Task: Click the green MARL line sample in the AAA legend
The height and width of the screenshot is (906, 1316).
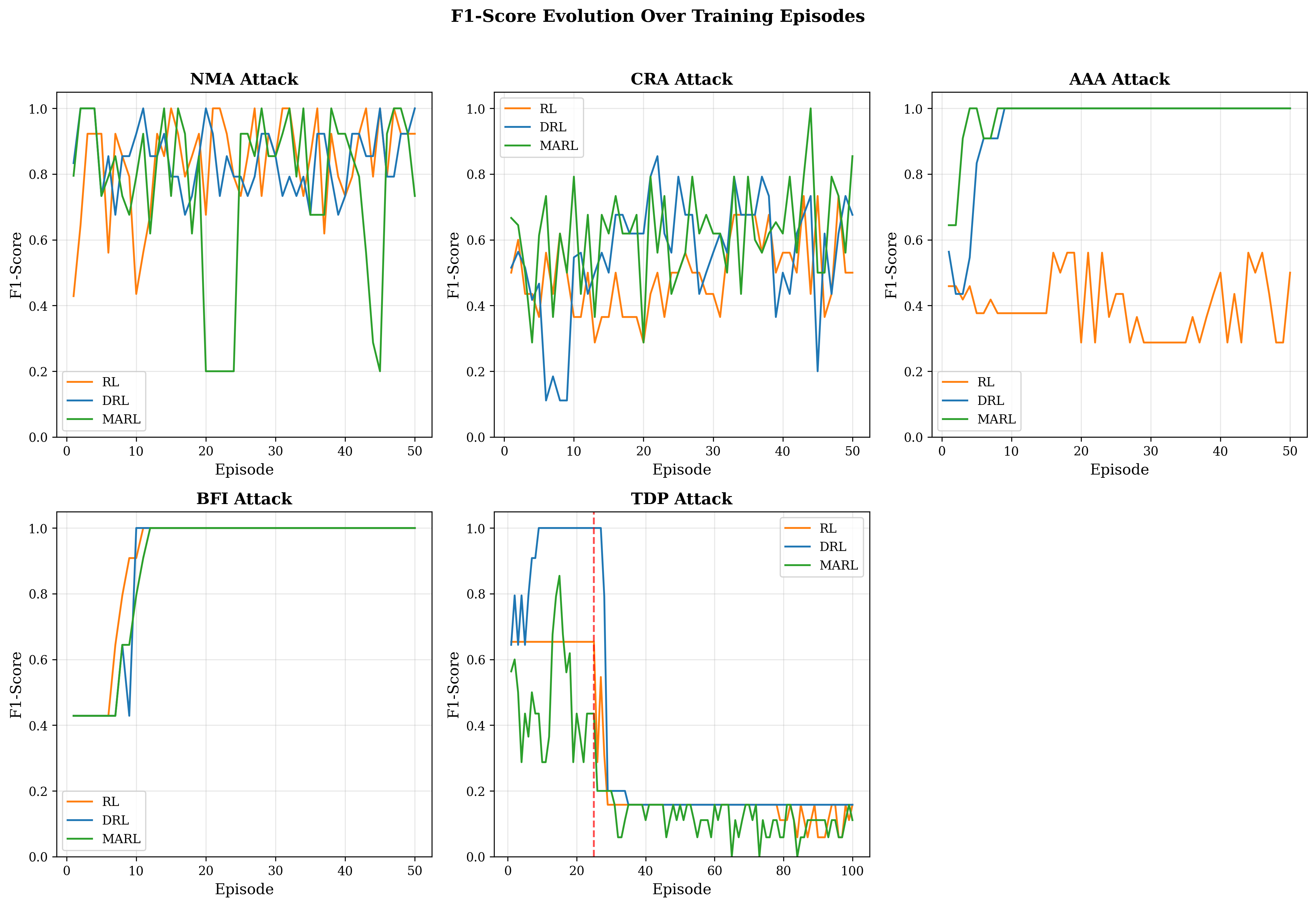Action: [x=955, y=419]
